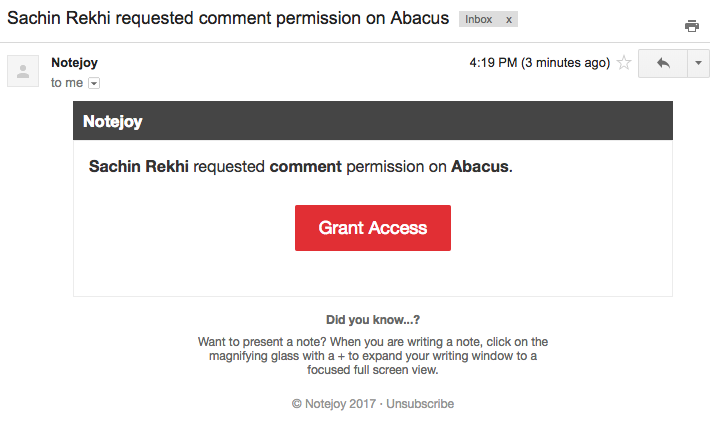Click the tip paragraph about presenting a note
Viewport: 722px width, 426px height.
[x=373, y=356]
